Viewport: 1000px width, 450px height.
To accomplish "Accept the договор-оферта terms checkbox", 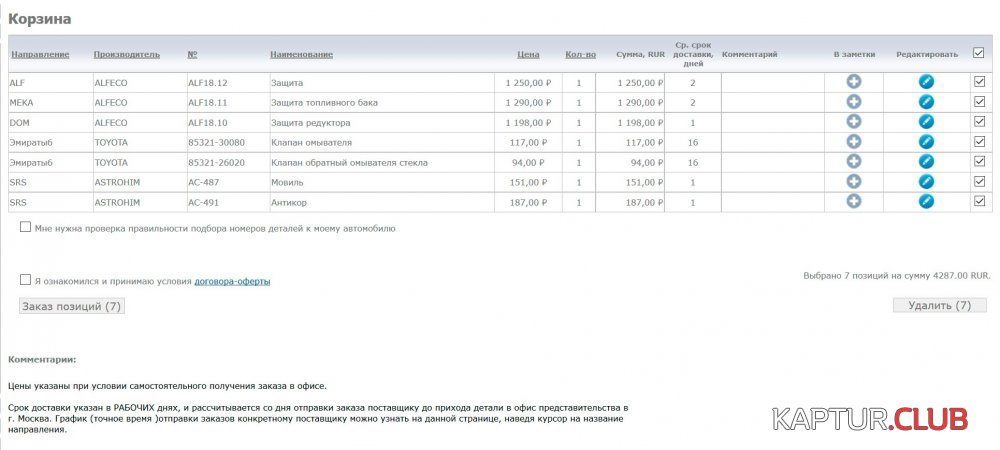I will coord(25,281).
